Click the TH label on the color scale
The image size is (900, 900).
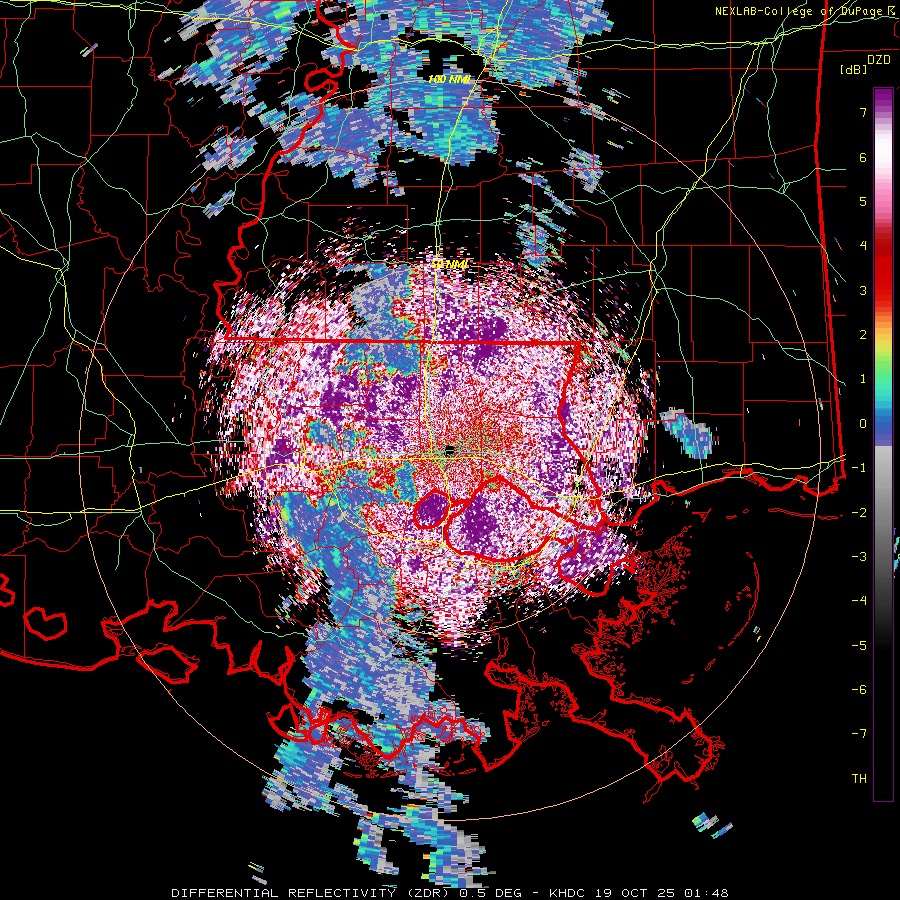point(859,779)
